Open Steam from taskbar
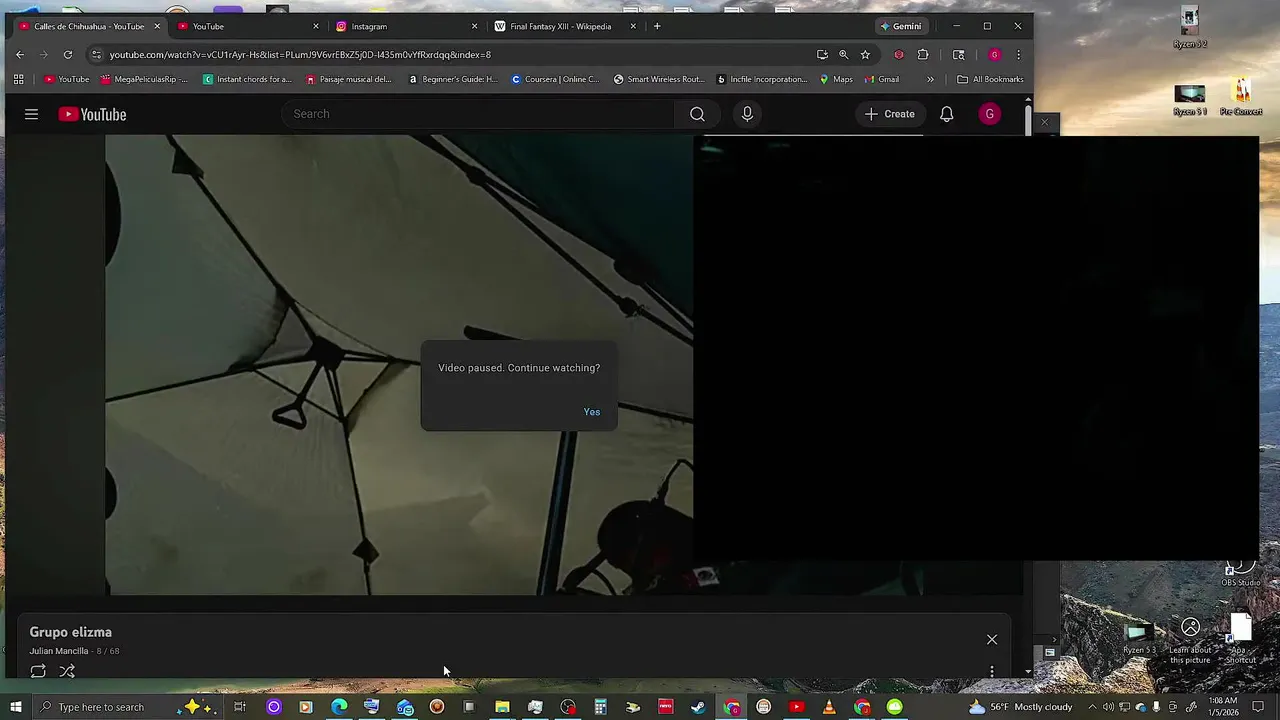This screenshot has width=1280, height=720. tap(698, 707)
